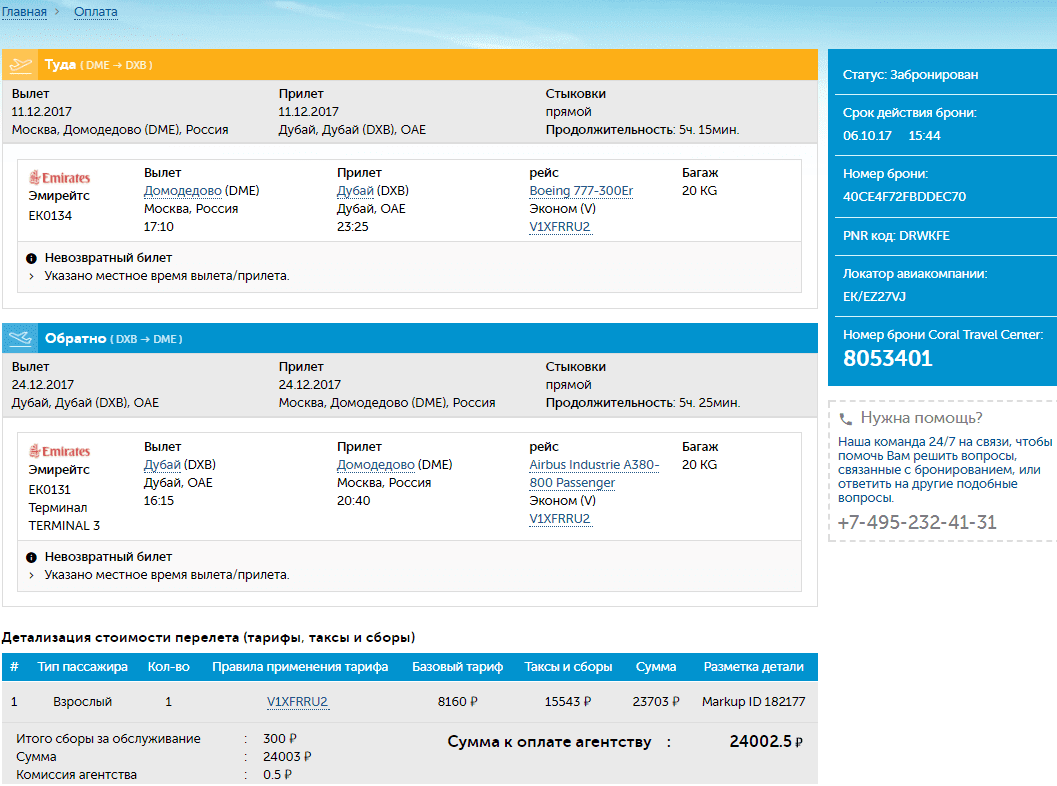The width and height of the screenshot is (1057, 786).
Task: Click the agency commission 0.5 ₽
Action: click(277, 775)
